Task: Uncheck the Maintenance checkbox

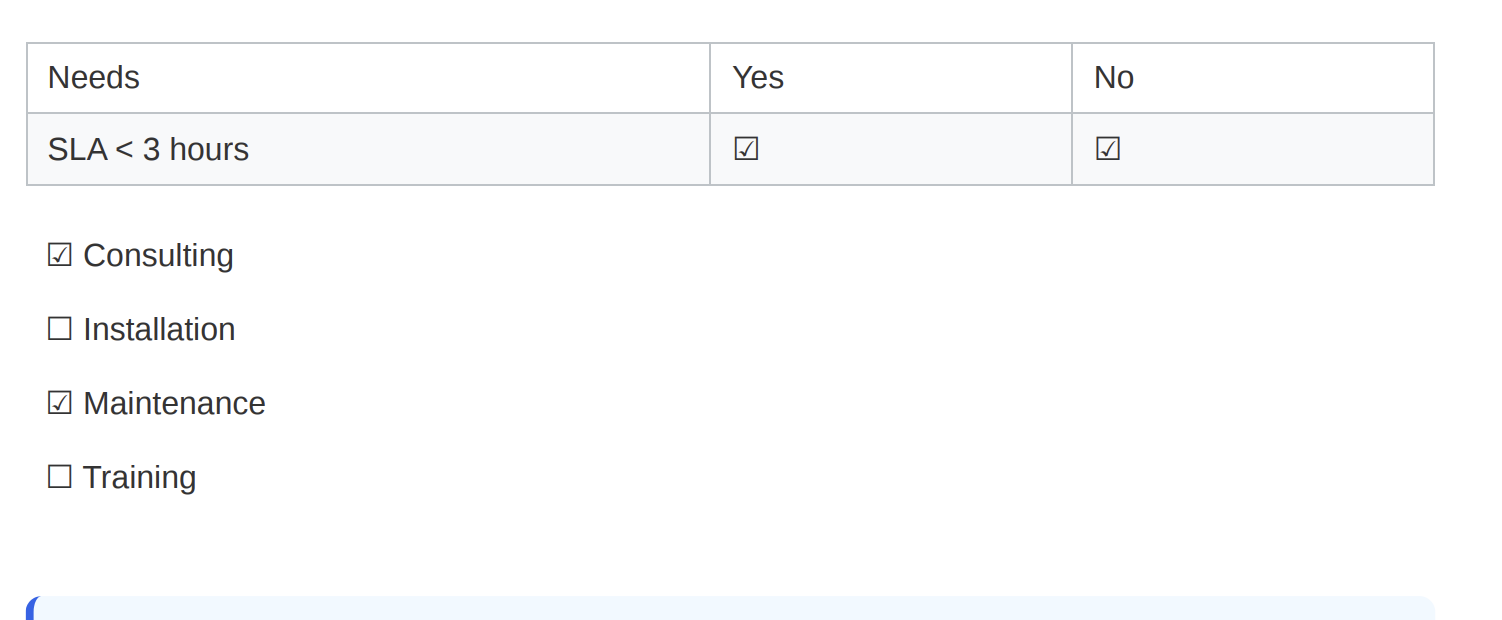Action: [x=60, y=404]
